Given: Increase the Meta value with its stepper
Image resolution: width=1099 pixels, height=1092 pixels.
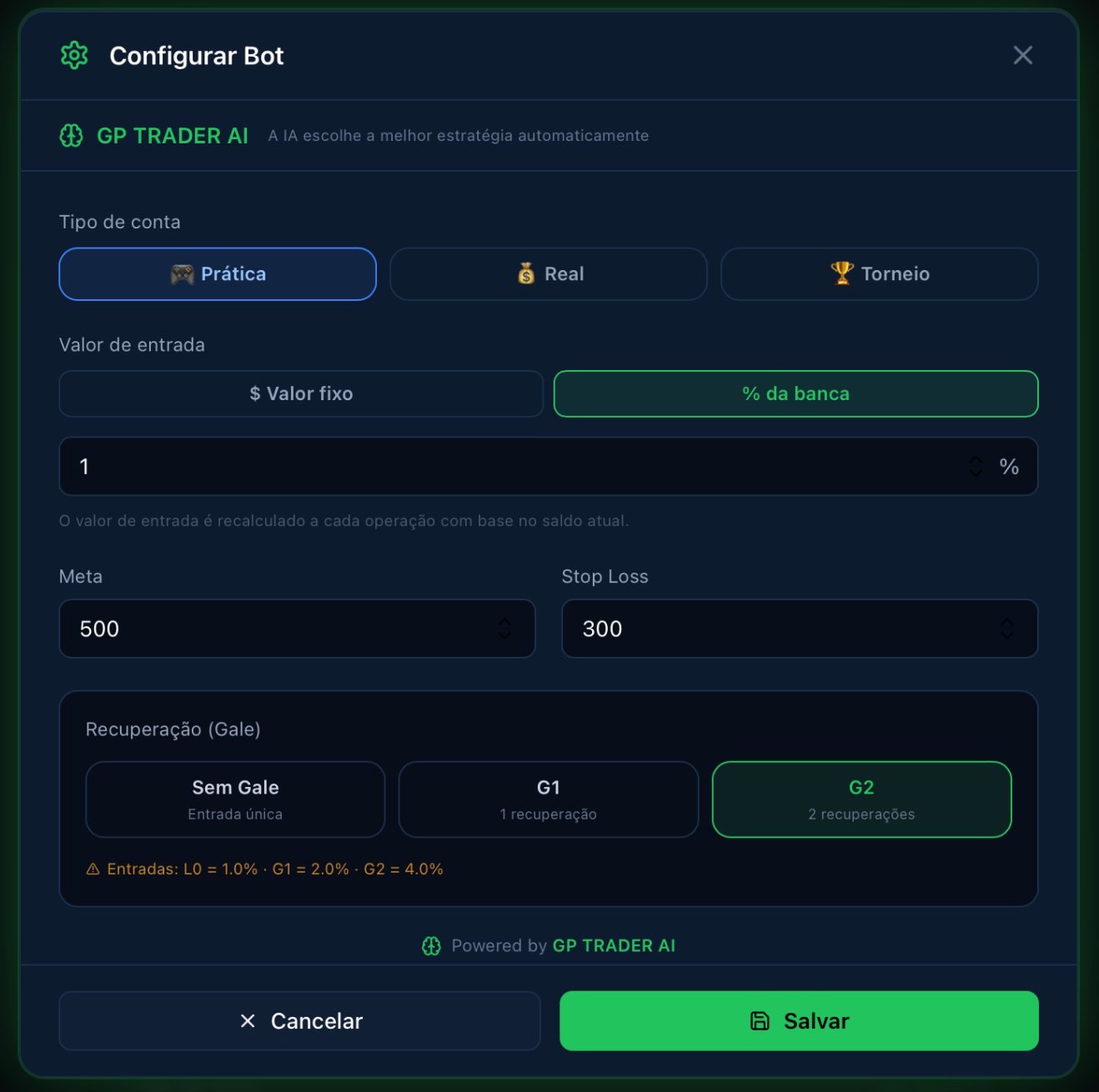Looking at the screenshot, I should 504,623.
